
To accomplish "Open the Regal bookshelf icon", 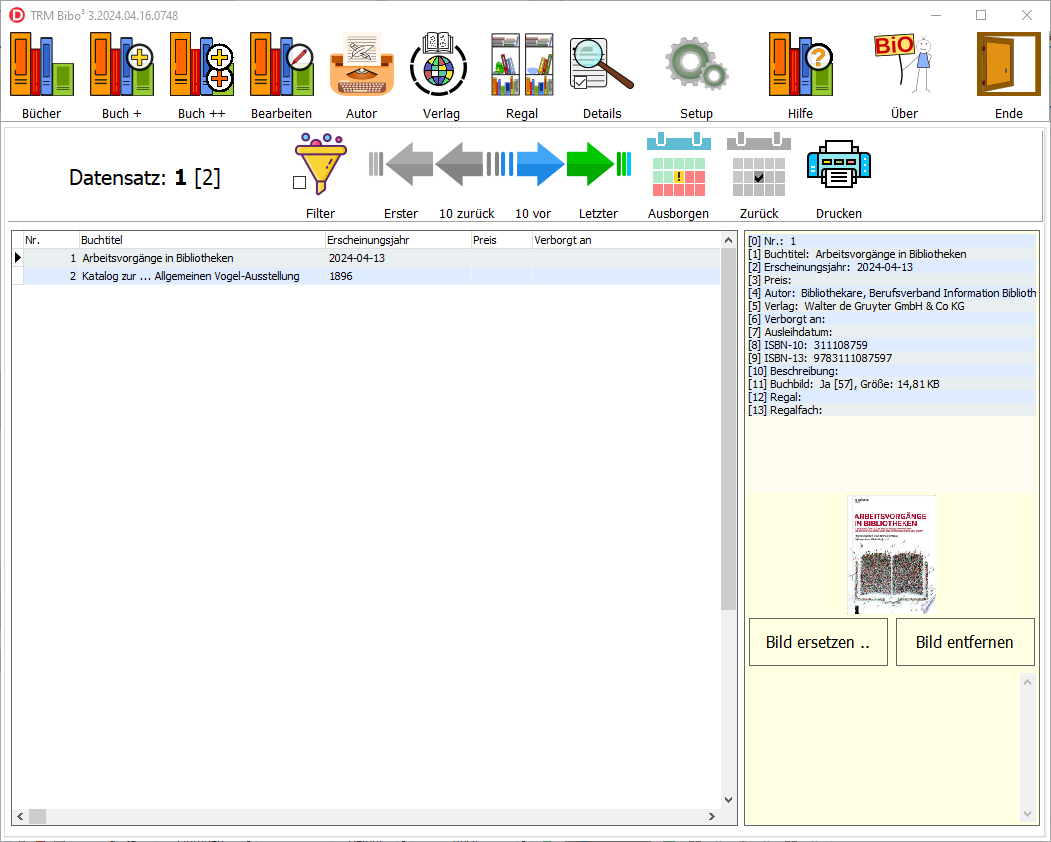I will click(521, 65).
